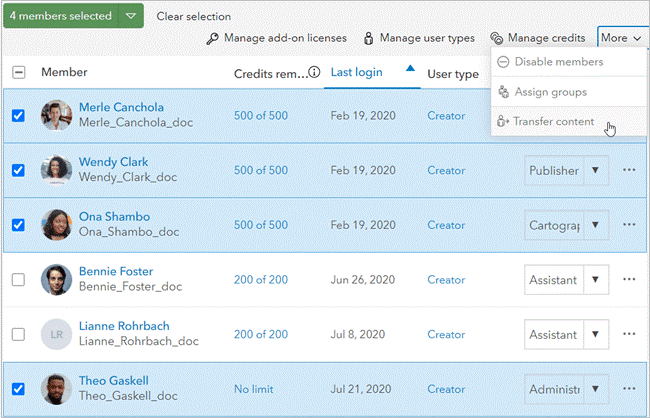Expand the 4 members selected dropdown
This screenshot has width=650, height=418.
131,16
